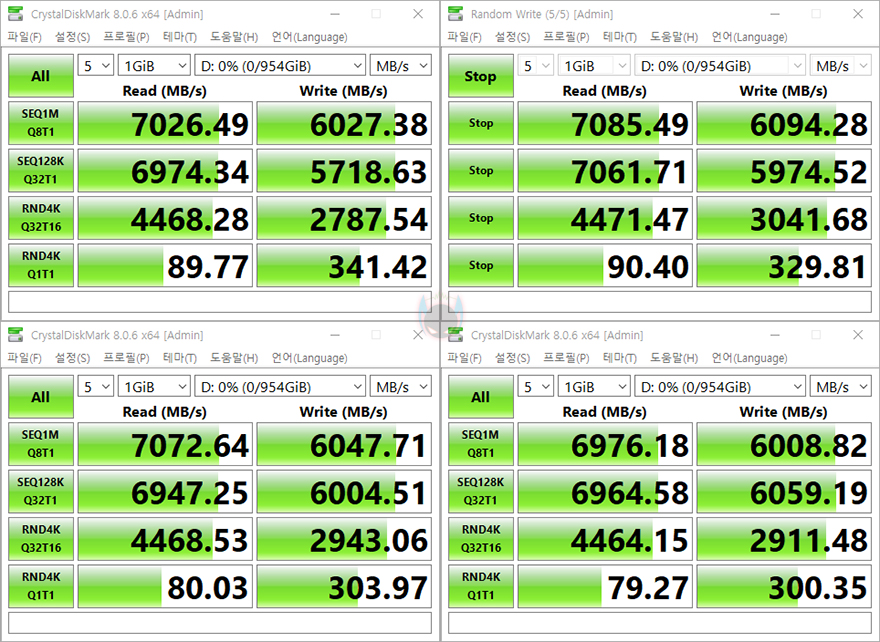The height and width of the screenshot is (642, 880).
Task: Run RND4K Q1T1 test in bottom-left window
Action: [x=40, y=586]
